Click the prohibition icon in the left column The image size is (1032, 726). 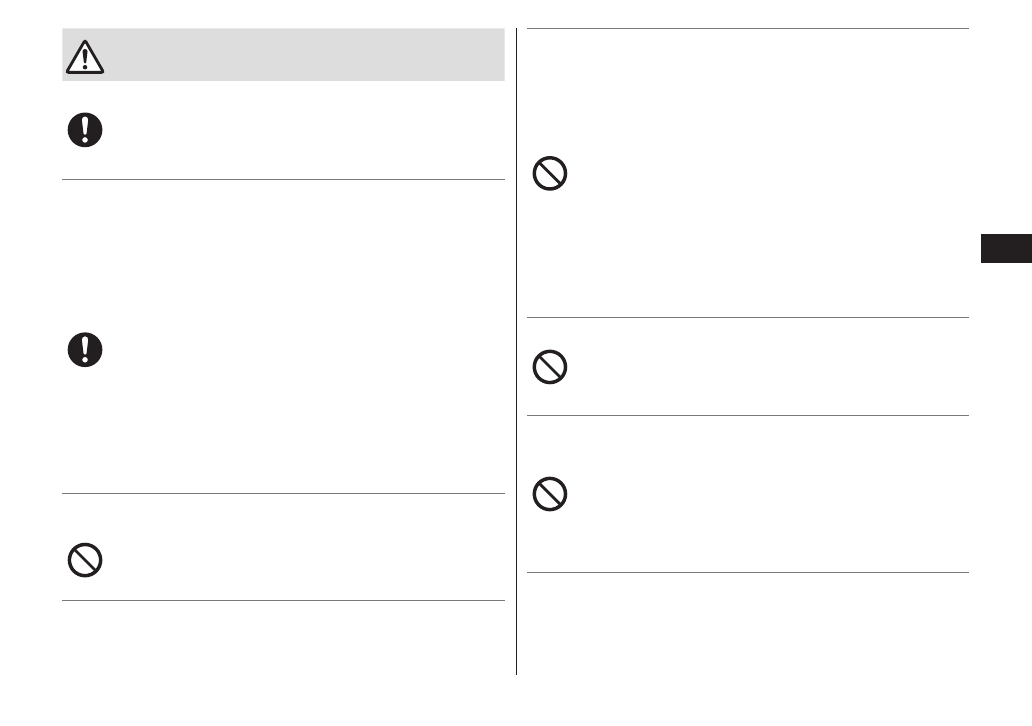tap(85, 559)
